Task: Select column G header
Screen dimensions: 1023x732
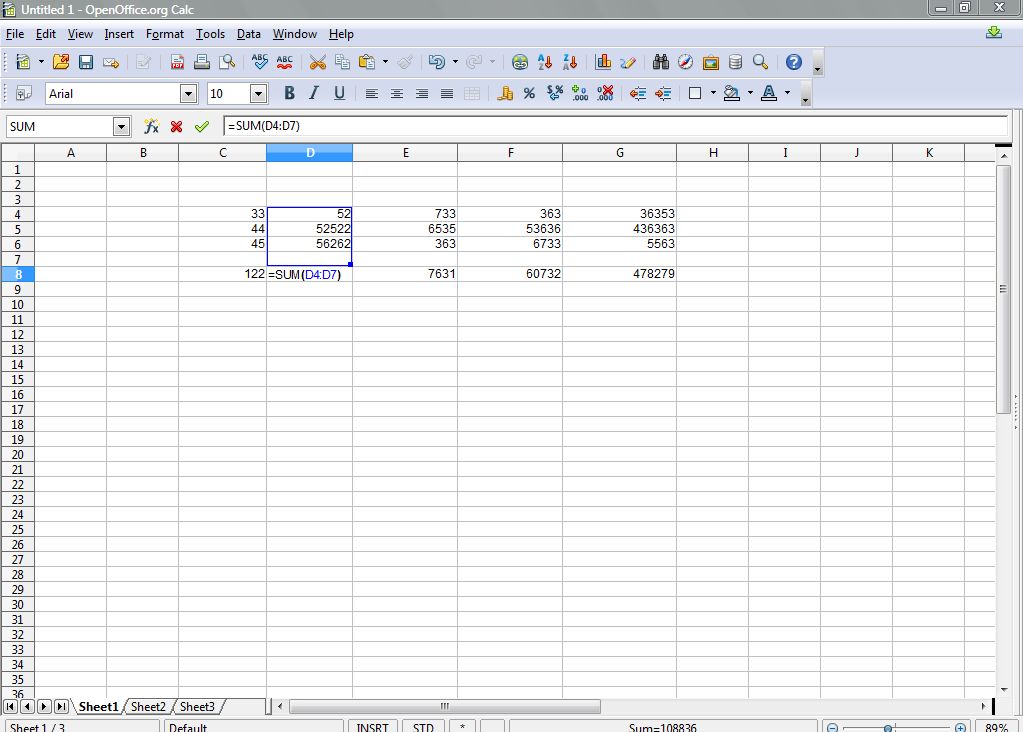Action: point(619,153)
